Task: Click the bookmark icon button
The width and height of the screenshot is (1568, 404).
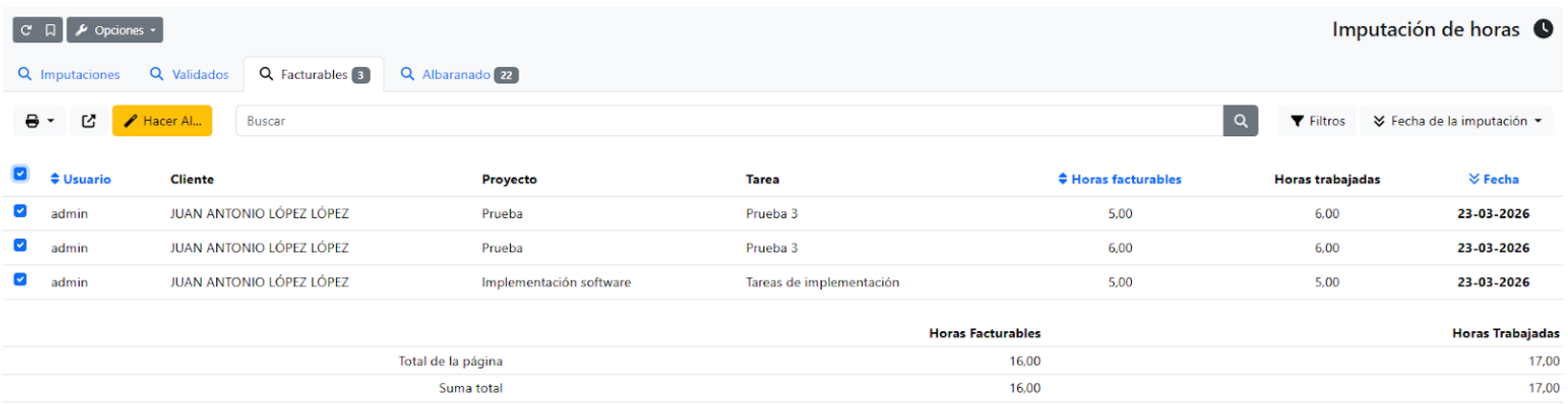Action: (x=50, y=30)
